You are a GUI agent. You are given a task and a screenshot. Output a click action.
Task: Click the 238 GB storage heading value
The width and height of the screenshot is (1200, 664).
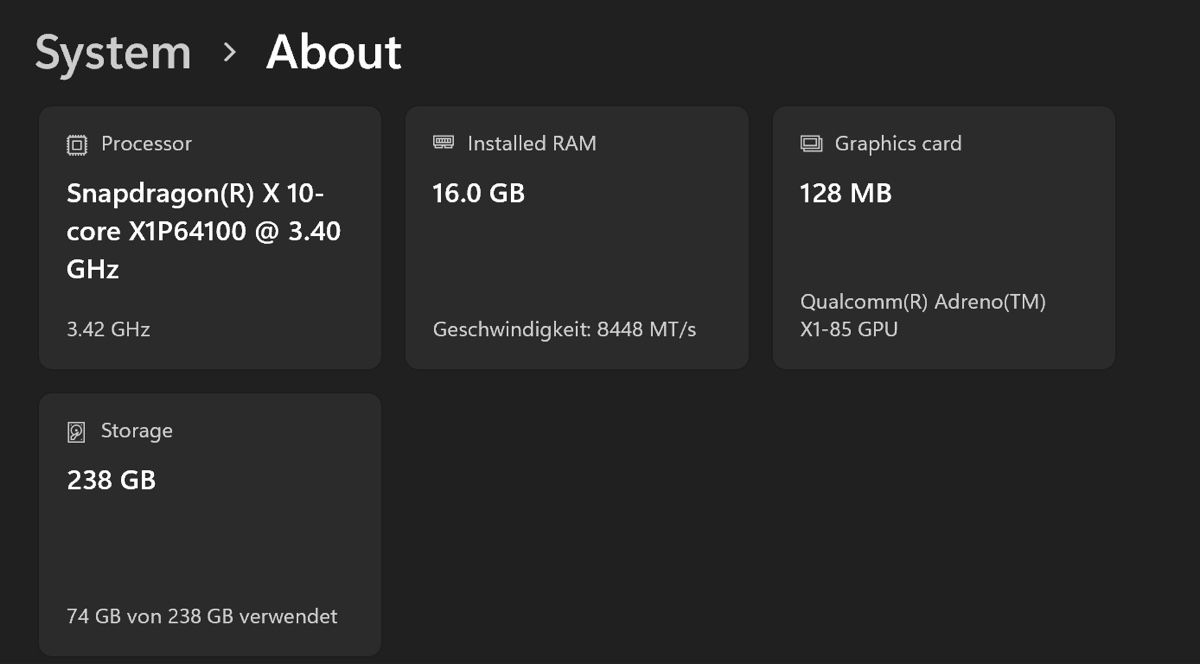(x=111, y=480)
